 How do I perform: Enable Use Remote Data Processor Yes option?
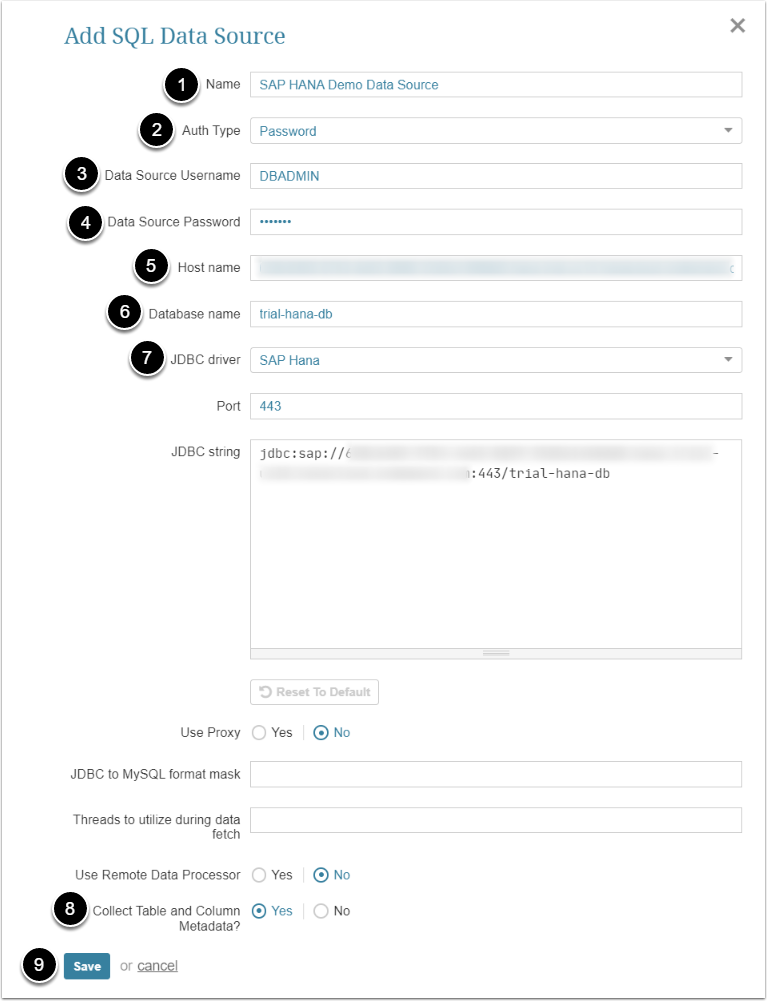click(260, 875)
